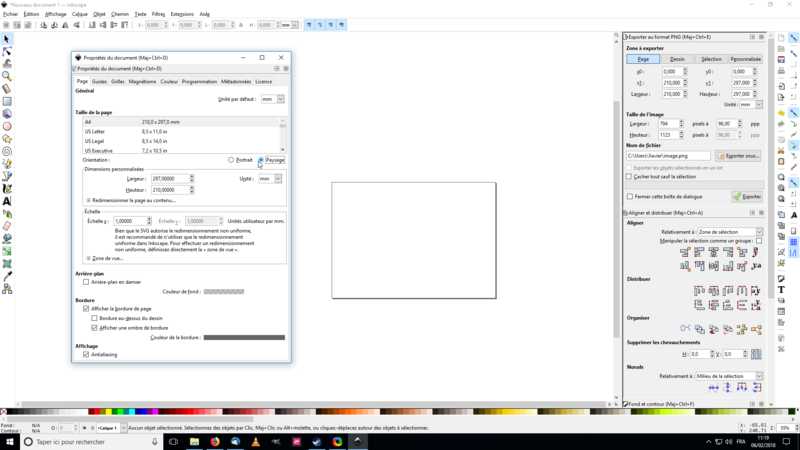Select the Paysage orientation radio button

(x=261, y=160)
